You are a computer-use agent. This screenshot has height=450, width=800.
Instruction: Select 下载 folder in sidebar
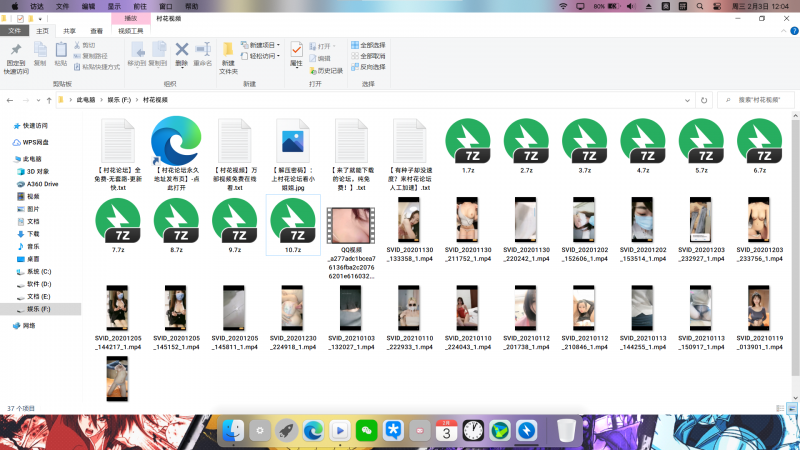[x=33, y=233]
